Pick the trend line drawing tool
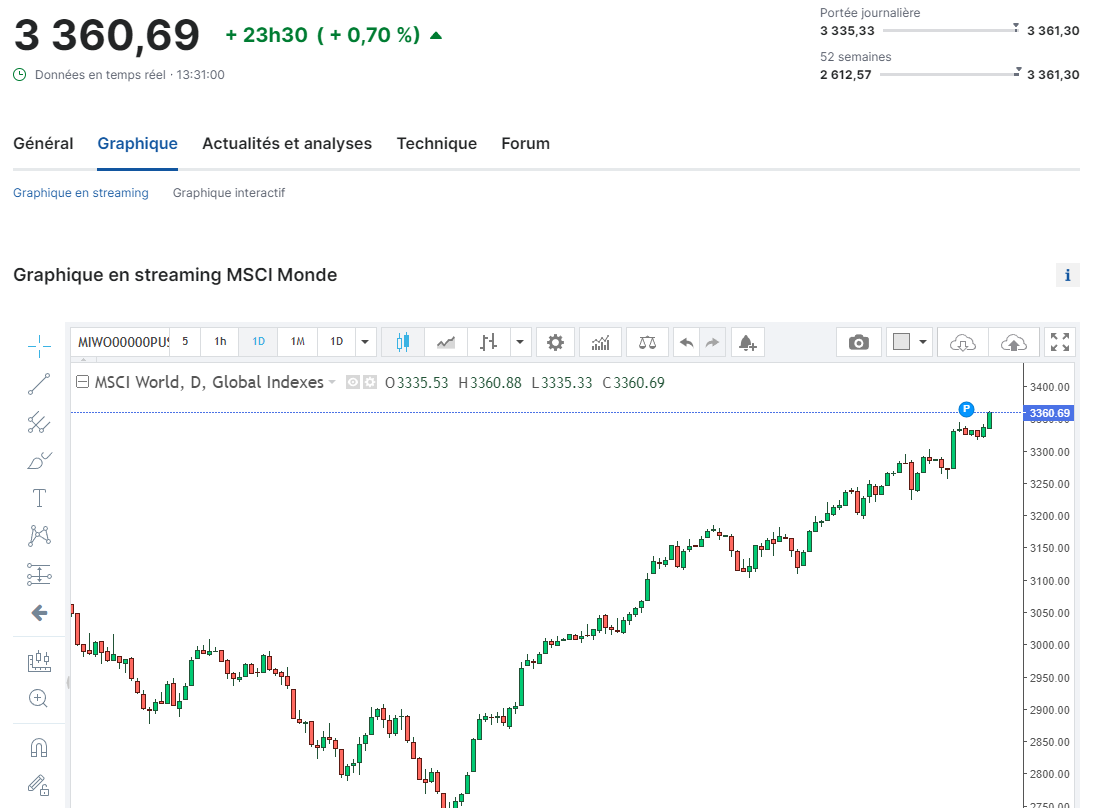The width and height of the screenshot is (1105, 808). pyautogui.click(x=39, y=384)
